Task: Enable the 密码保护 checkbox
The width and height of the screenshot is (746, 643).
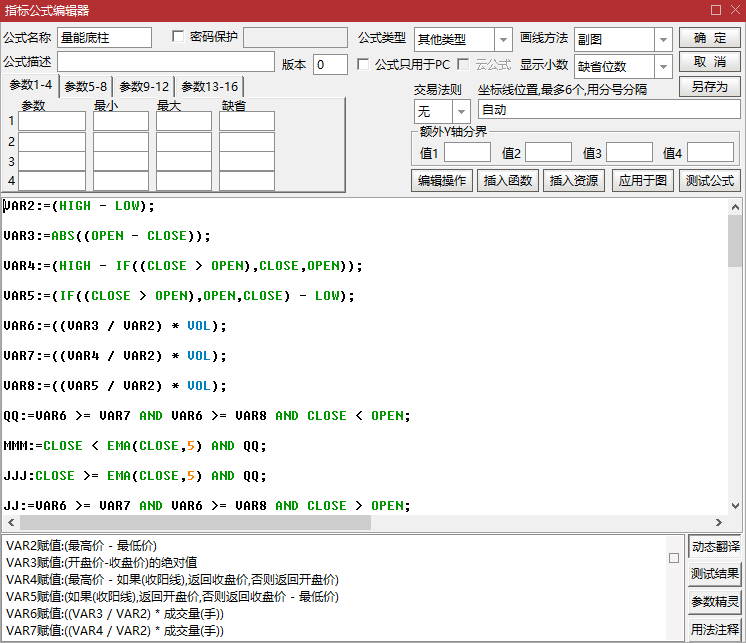Action: point(178,37)
